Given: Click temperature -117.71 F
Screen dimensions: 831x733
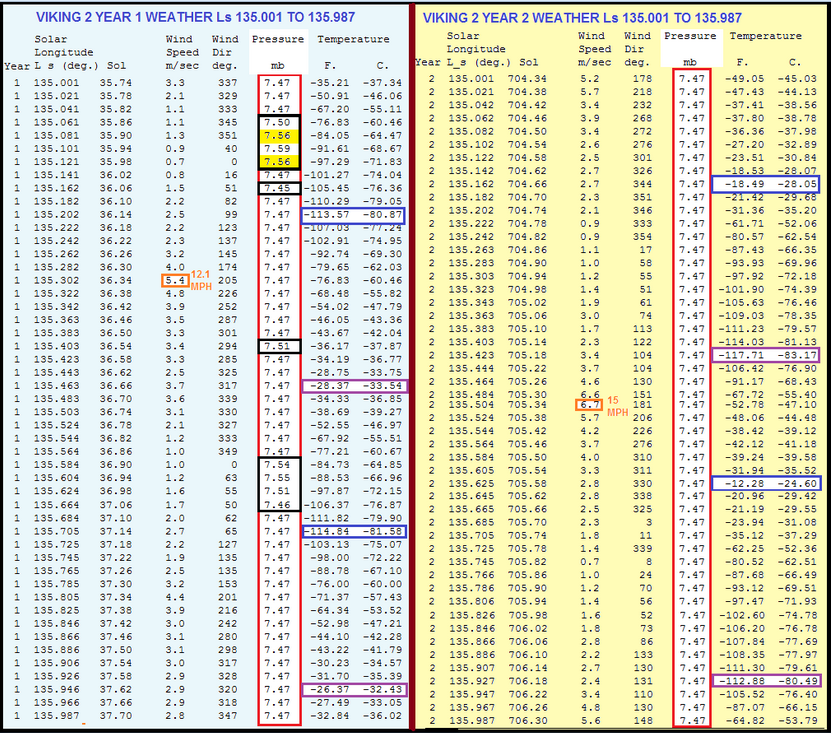Looking at the screenshot, I should (741, 355).
